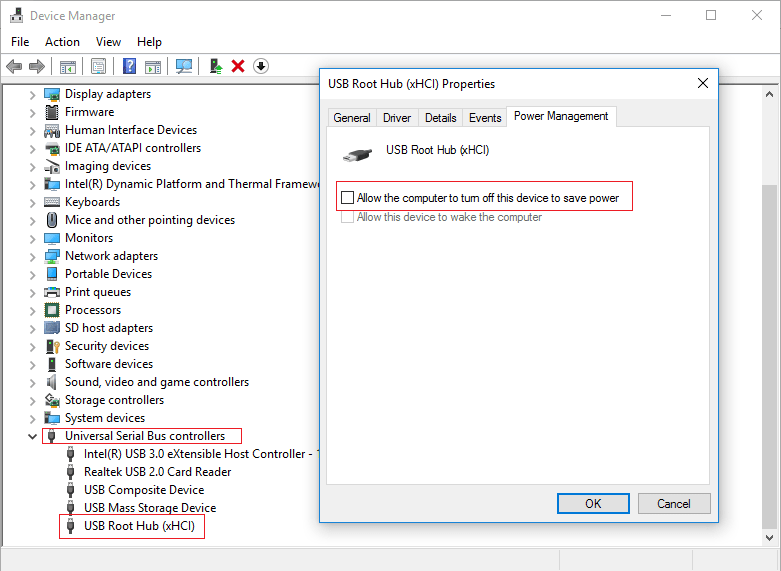Expand the Software devices node
781x571 pixels.
32,365
